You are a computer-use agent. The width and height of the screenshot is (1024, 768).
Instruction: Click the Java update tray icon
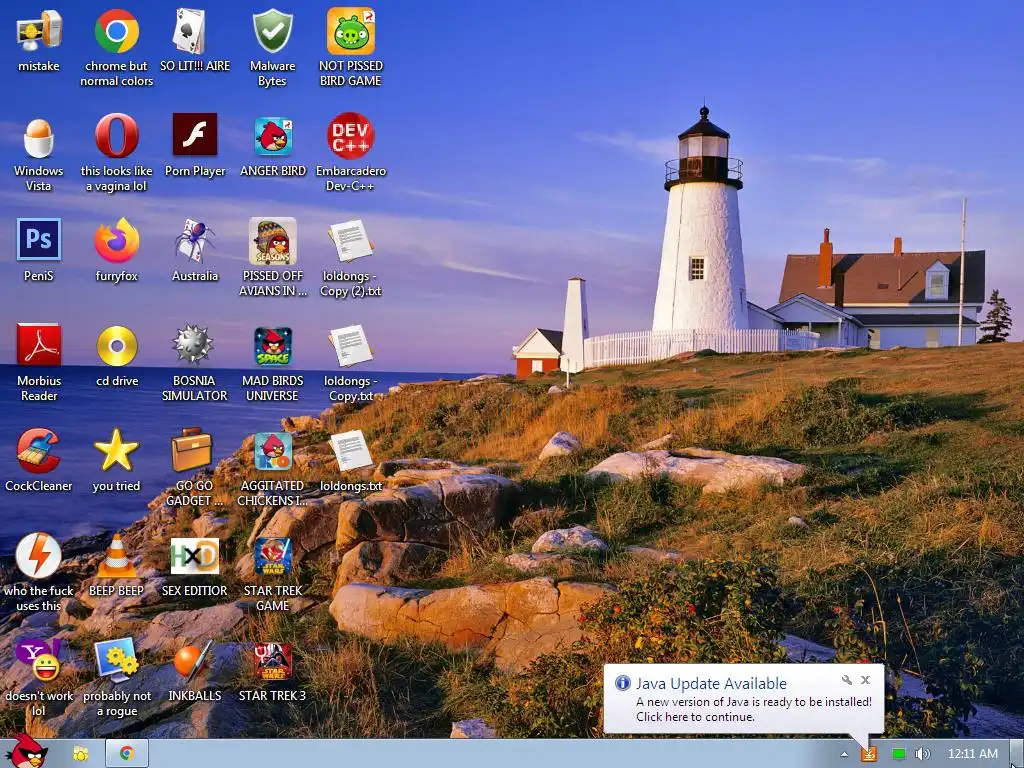coord(869,754)
